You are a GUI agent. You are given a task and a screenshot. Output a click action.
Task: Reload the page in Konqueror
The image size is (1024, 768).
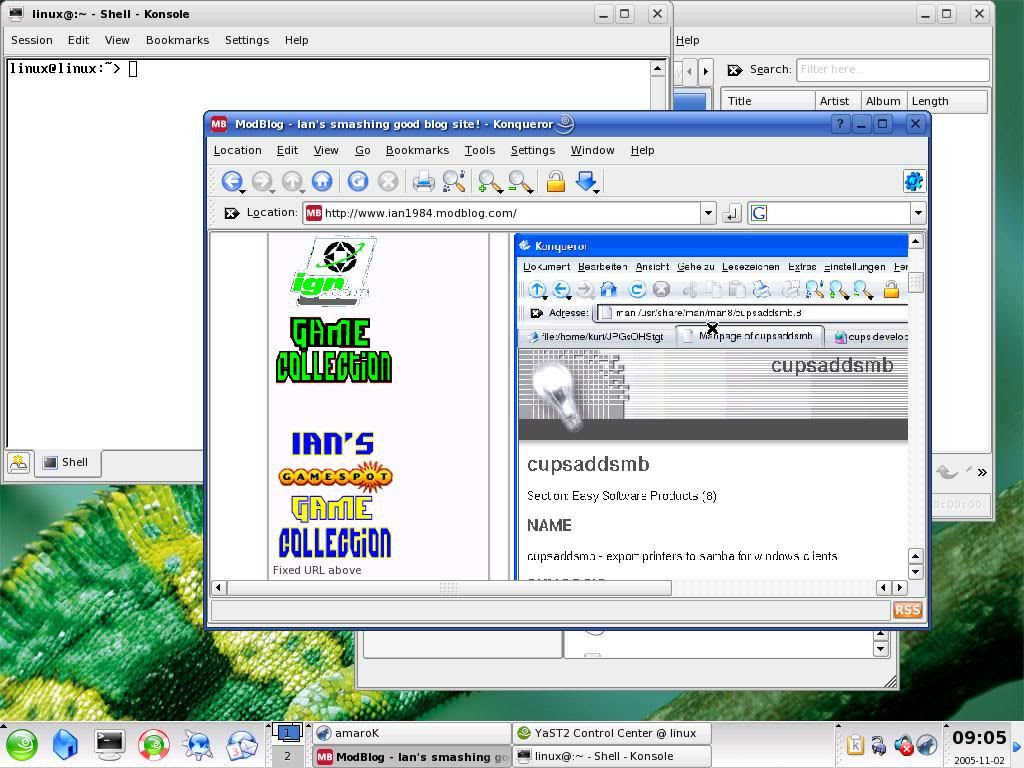click(357, 181)
